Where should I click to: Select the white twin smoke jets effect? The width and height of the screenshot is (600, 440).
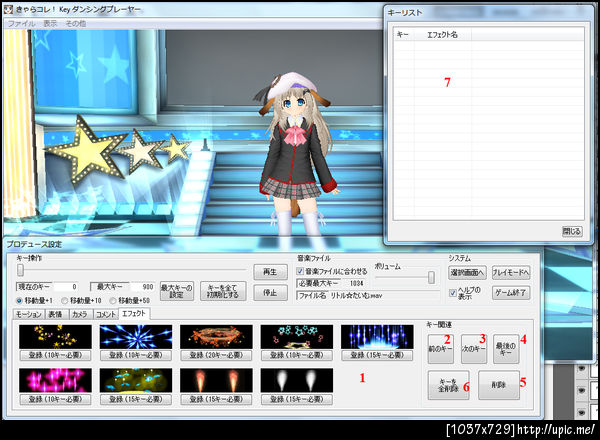coord(297,380)
